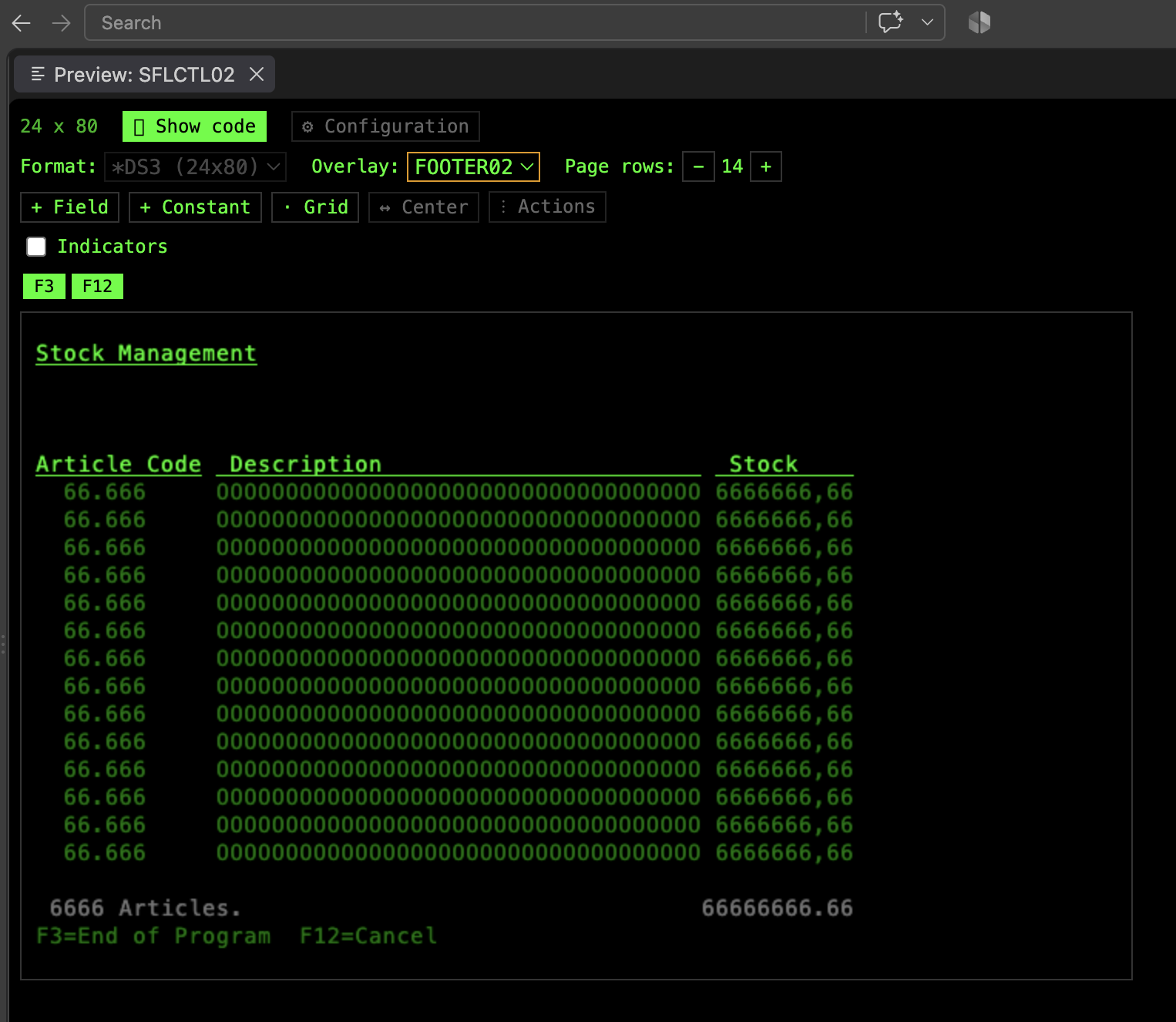Click the F3 function key button
This screenshot has width=1176, height=1022.
[44, 286]
